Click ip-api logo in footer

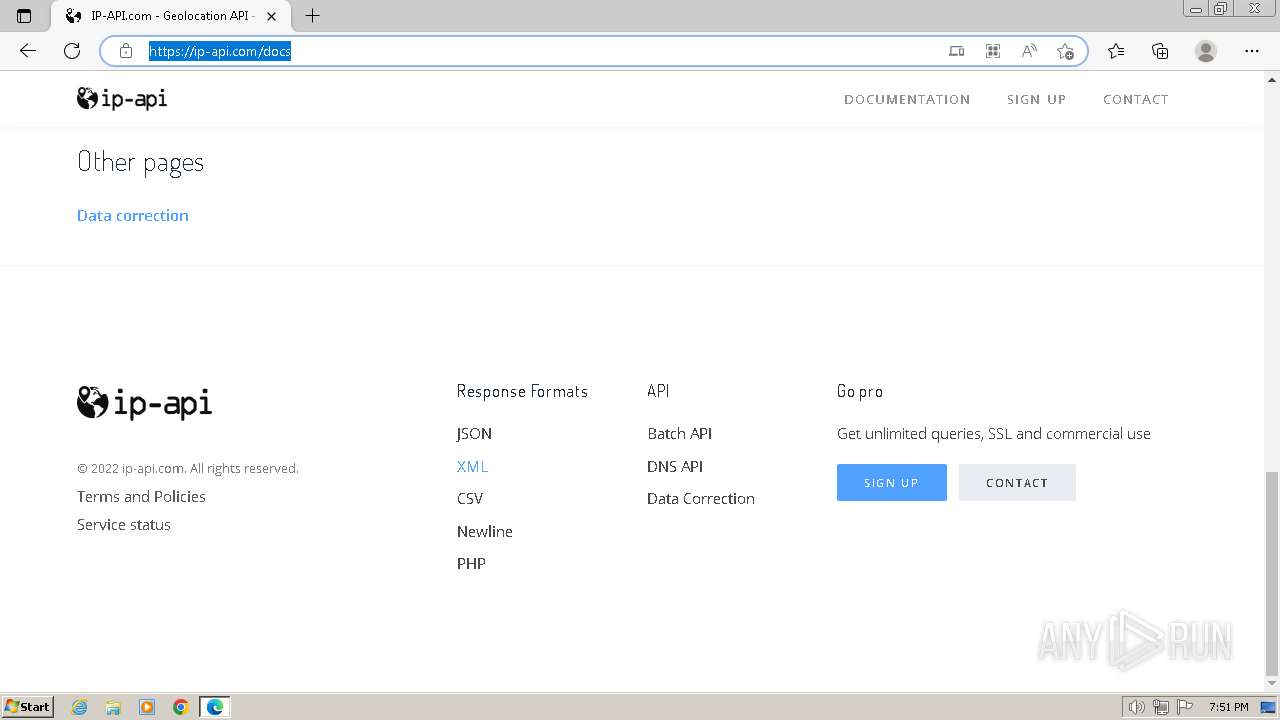(145, 402)
